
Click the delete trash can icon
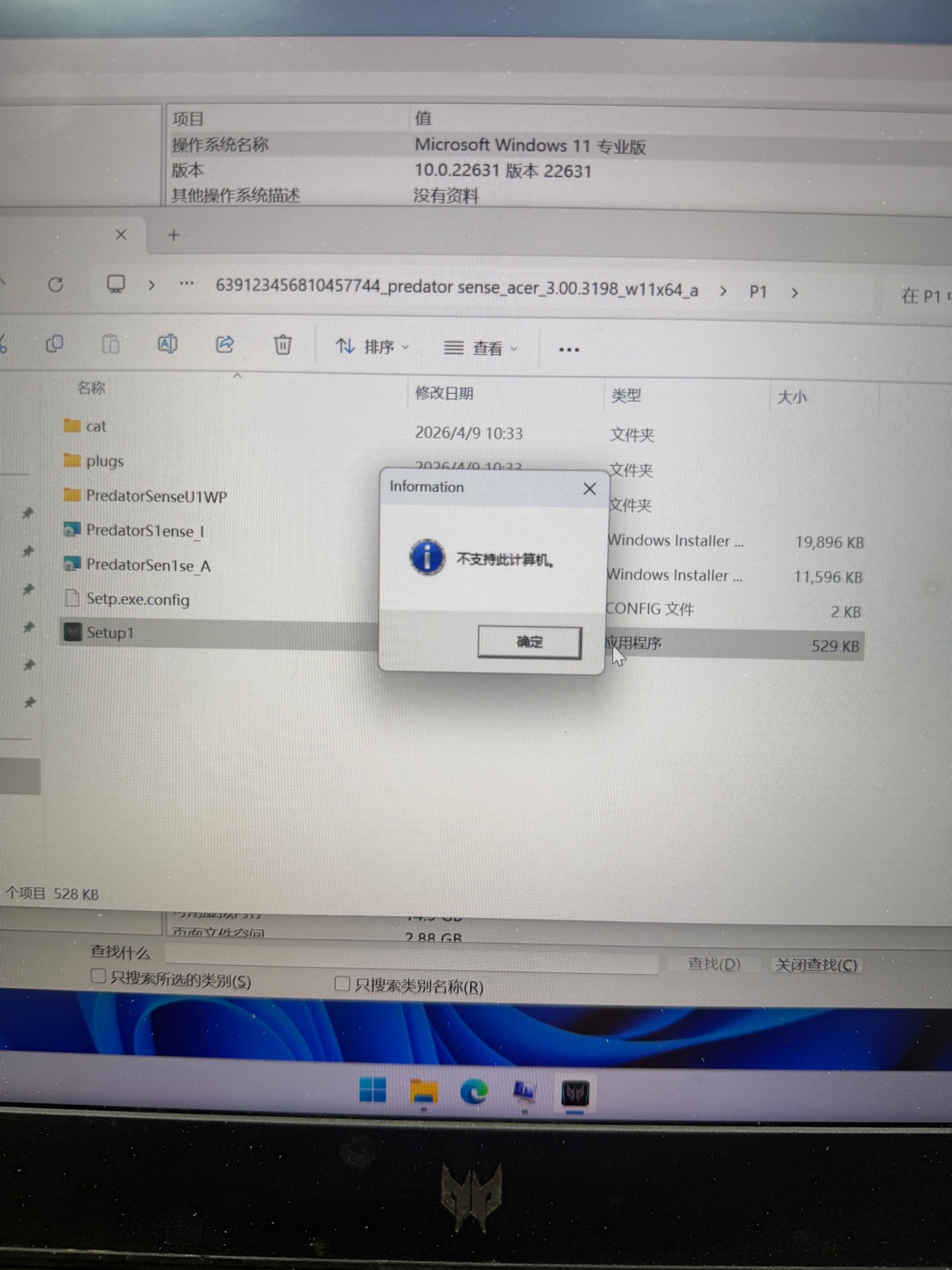pos(283,344)
